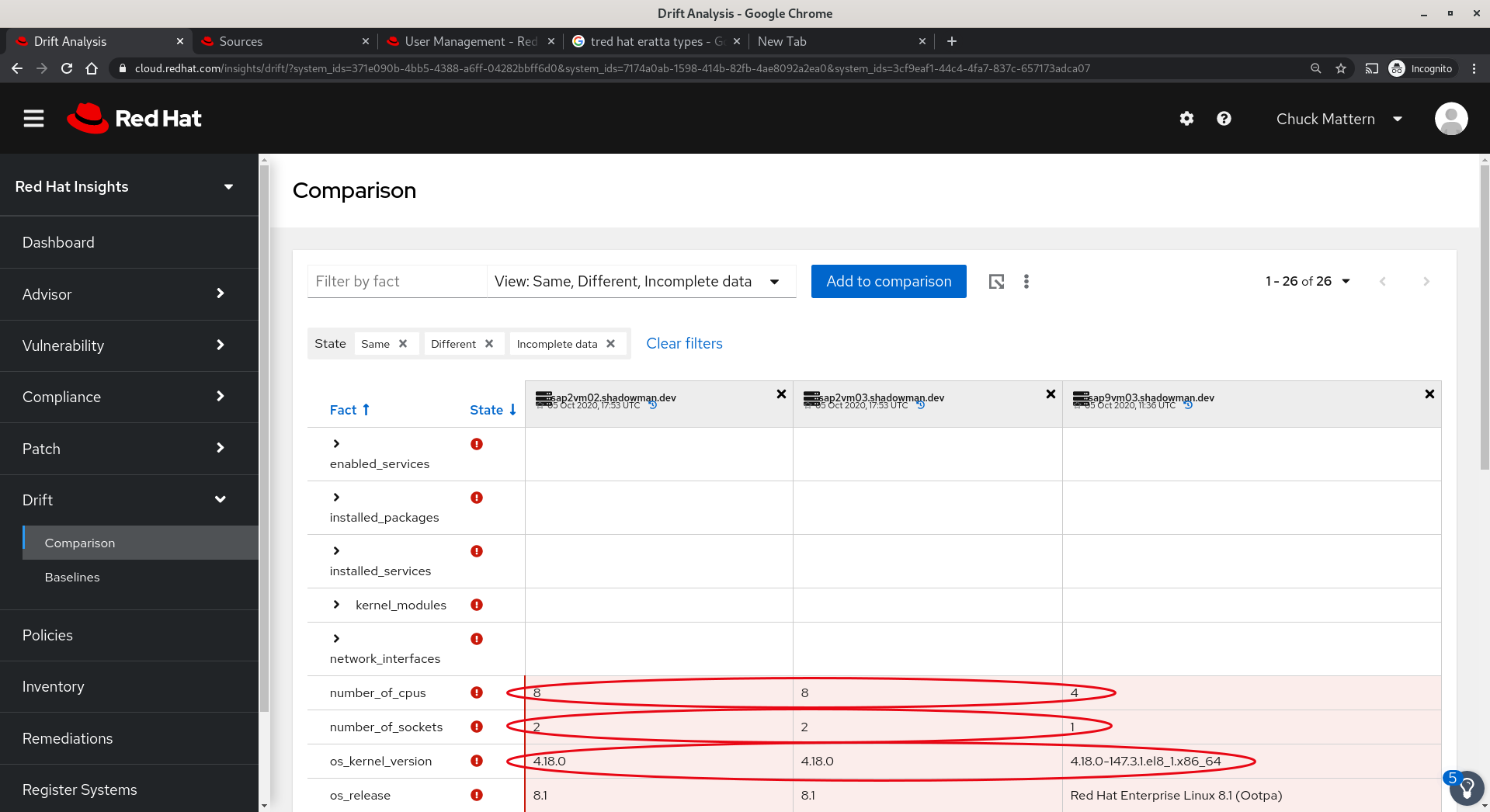The height and width of the screenshot is (812, 1490).
Task: Switch to the Sources browser tab
Action: 284,41
